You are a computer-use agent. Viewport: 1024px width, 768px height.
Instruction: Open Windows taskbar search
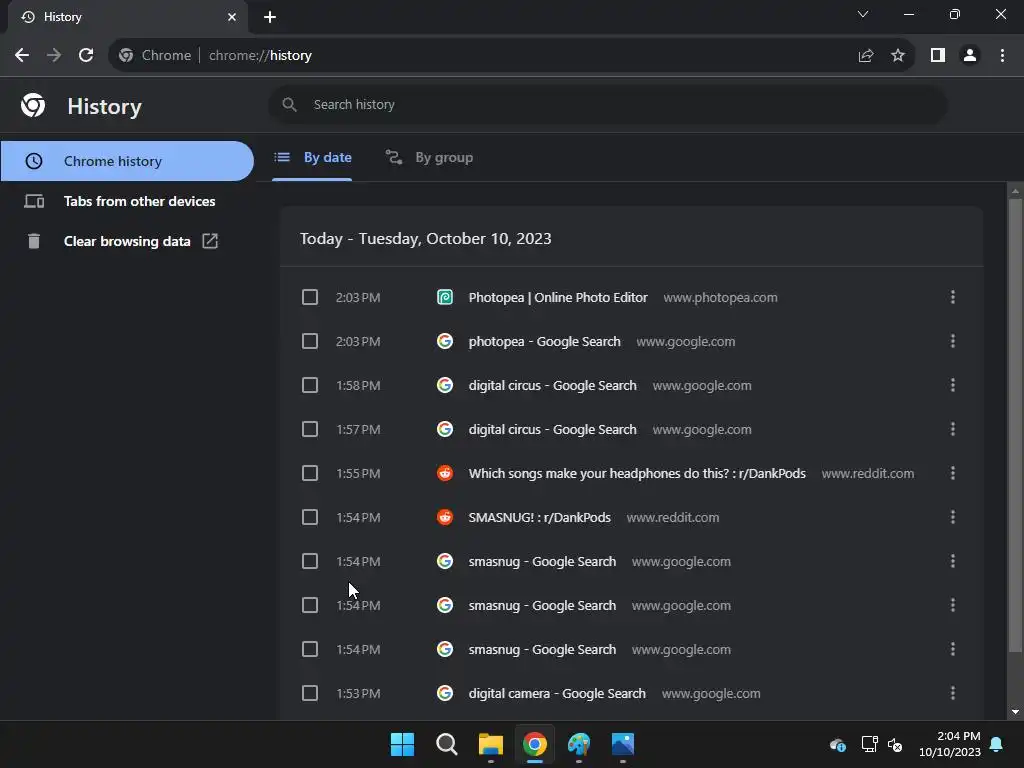pyautogui.click(x=447, y=744)
